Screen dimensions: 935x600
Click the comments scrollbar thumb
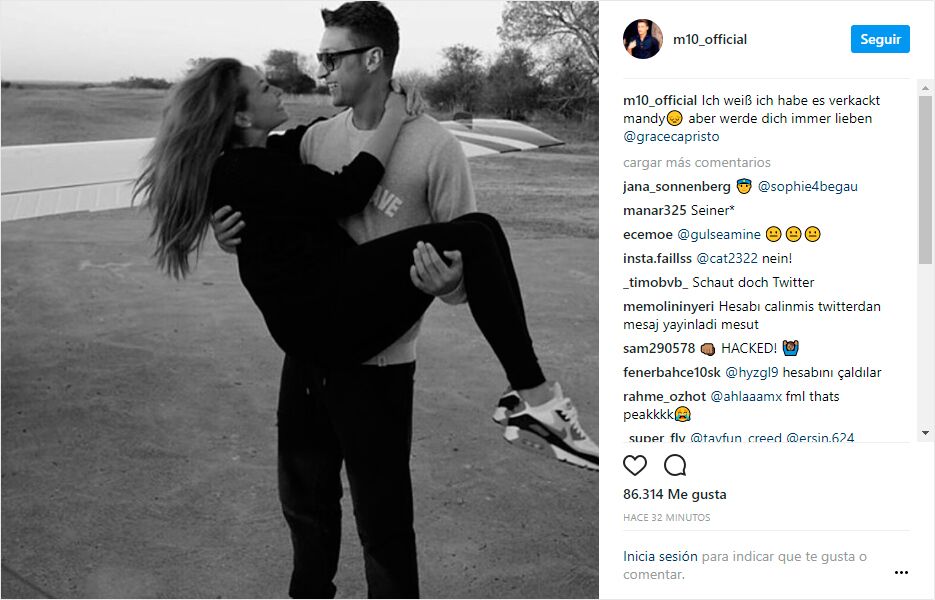(925, 179)
